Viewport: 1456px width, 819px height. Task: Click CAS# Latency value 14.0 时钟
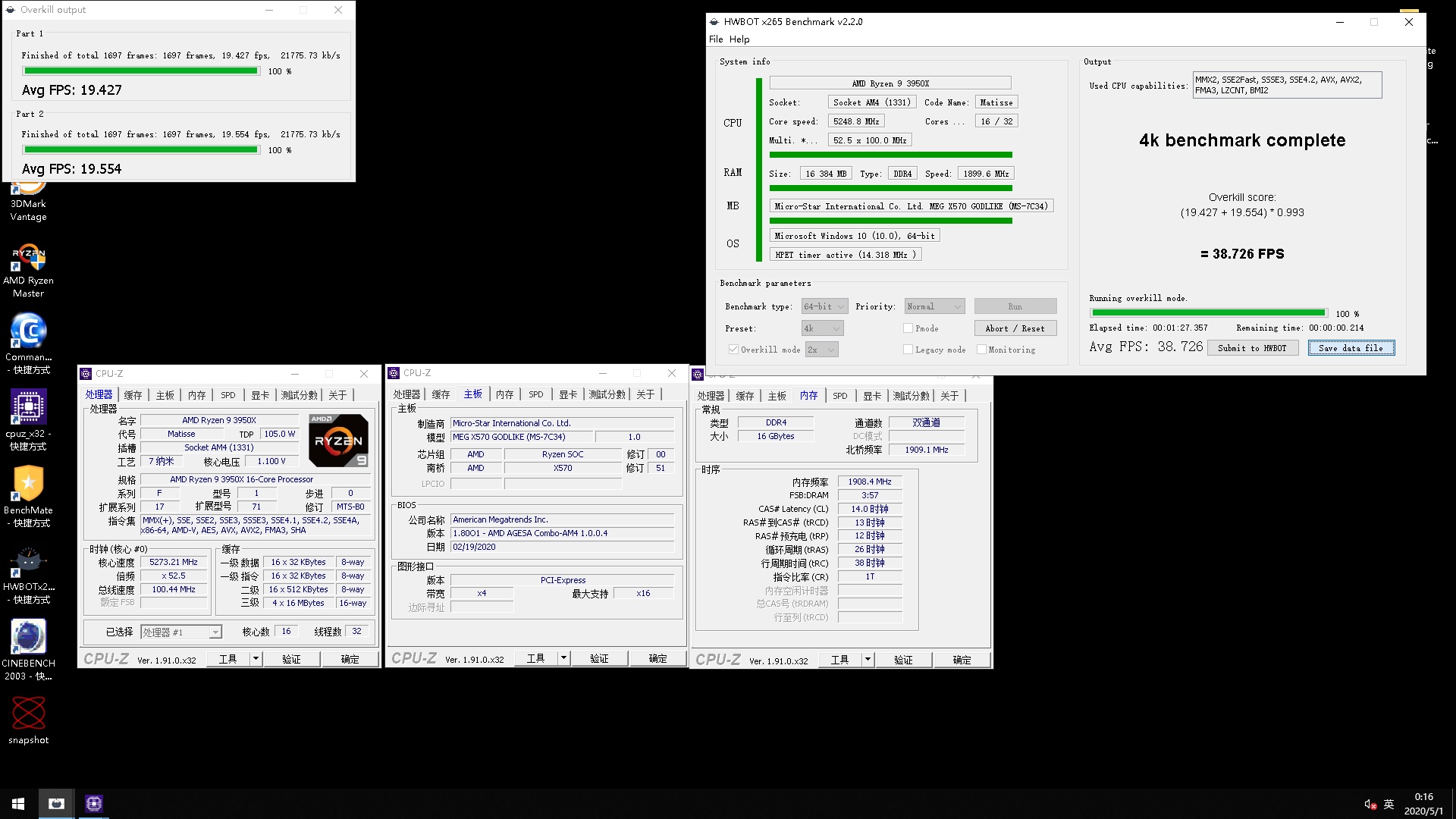pyautogui.click(x=870, y=509)
